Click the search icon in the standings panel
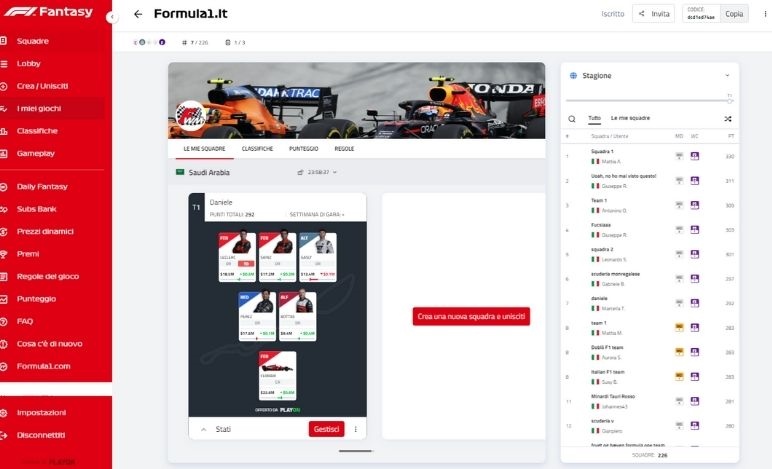 click(x=572, y=119)
